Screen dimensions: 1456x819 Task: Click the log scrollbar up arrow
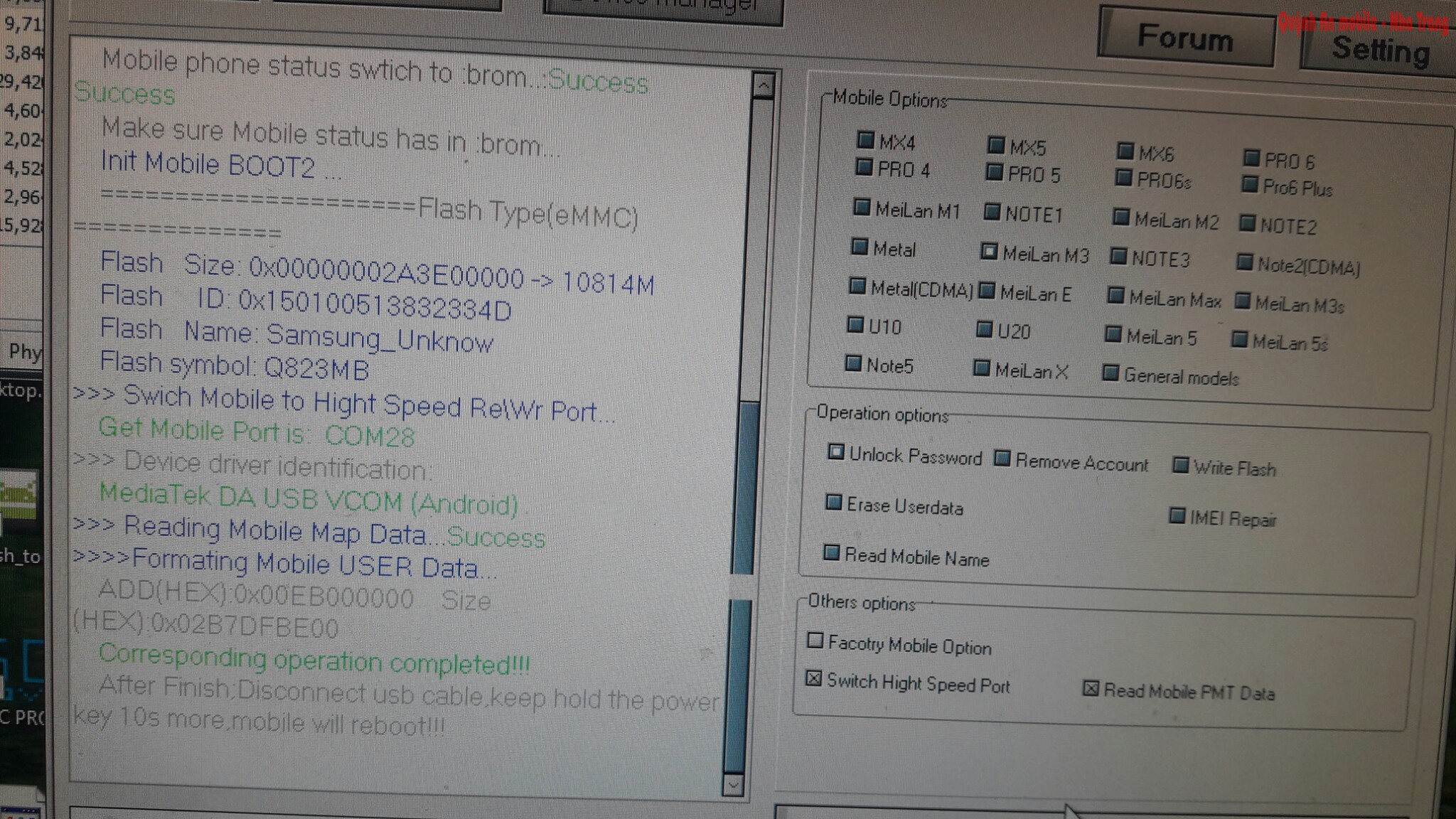[x=763, y=86]
